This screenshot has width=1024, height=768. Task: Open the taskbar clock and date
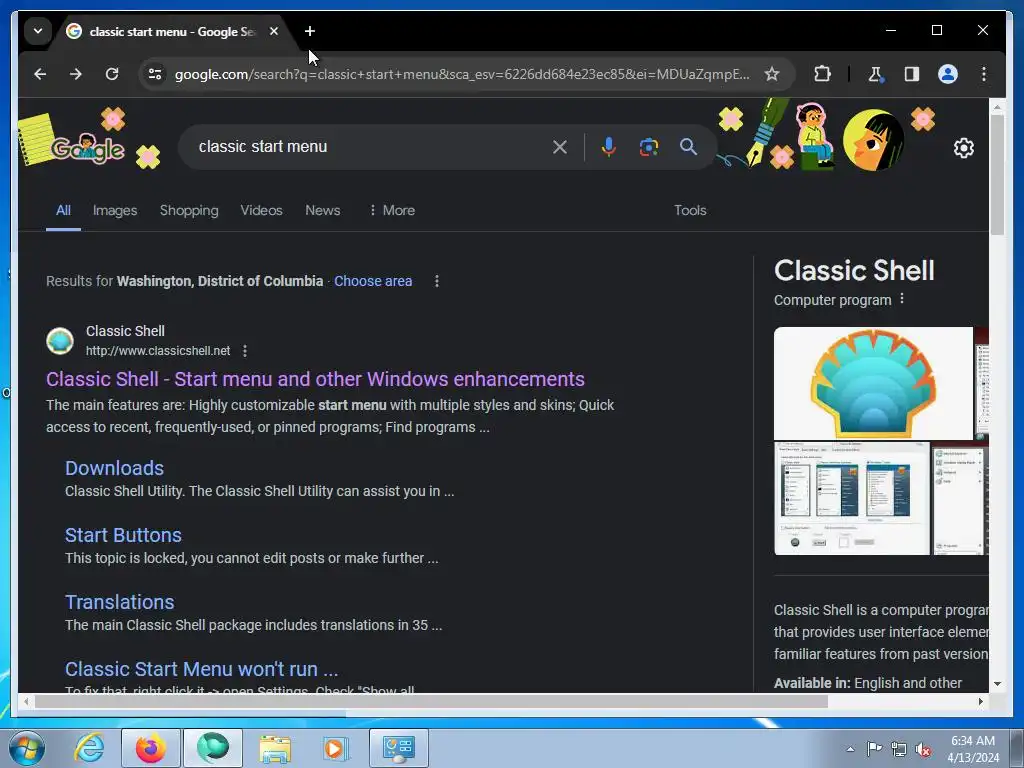point(973,749)
